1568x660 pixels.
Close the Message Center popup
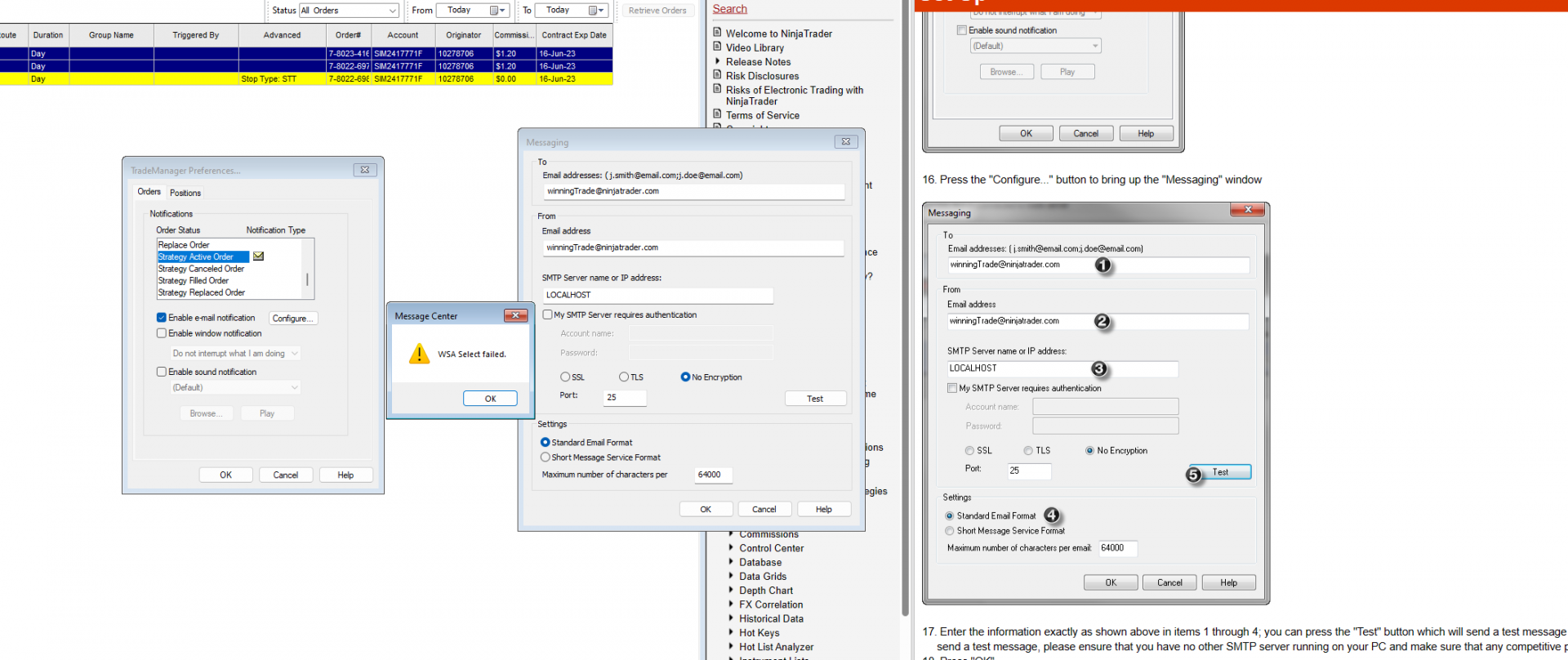click(515, 315)
